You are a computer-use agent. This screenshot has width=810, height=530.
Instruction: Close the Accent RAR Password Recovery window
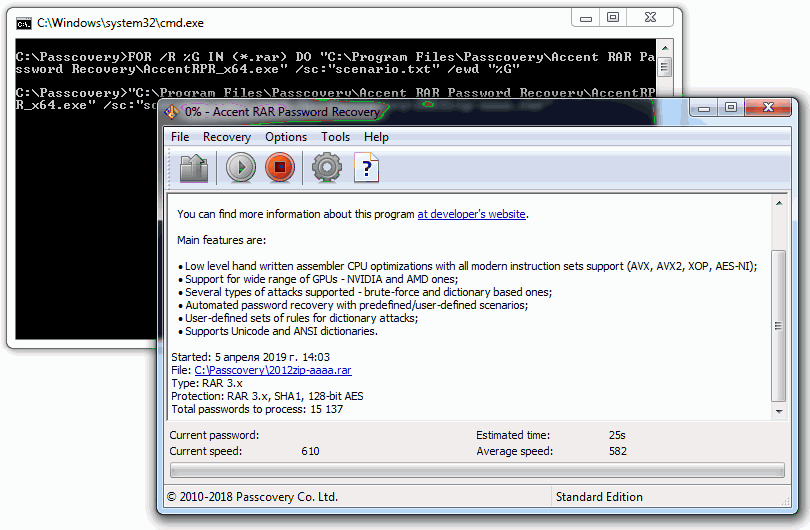point(768,107)
